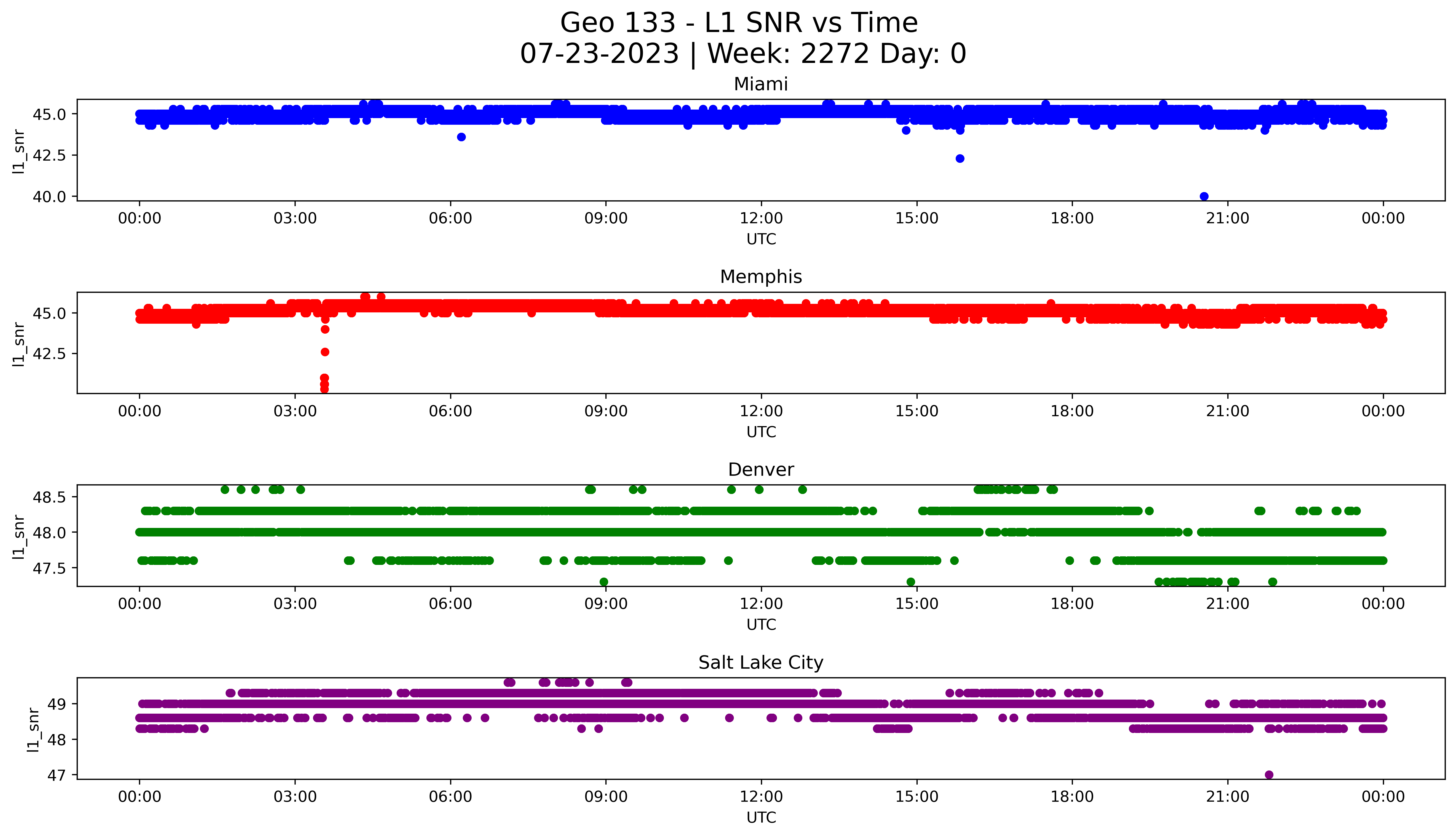Viewport: 1456px width, 837px height.
Task: Click the Memphis subplot title
Action: point(760,277)
